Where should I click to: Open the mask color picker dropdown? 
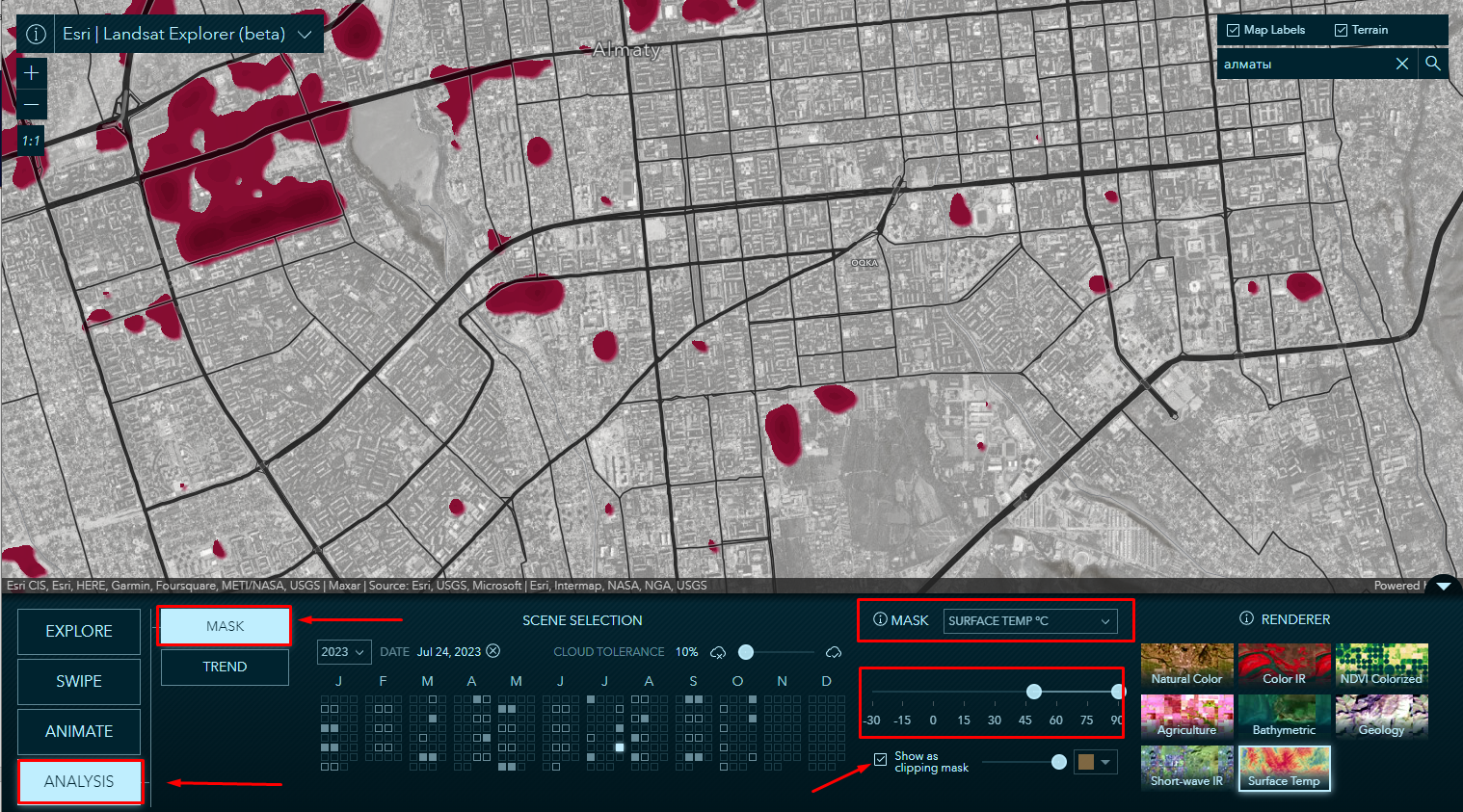coord(1096,762)
